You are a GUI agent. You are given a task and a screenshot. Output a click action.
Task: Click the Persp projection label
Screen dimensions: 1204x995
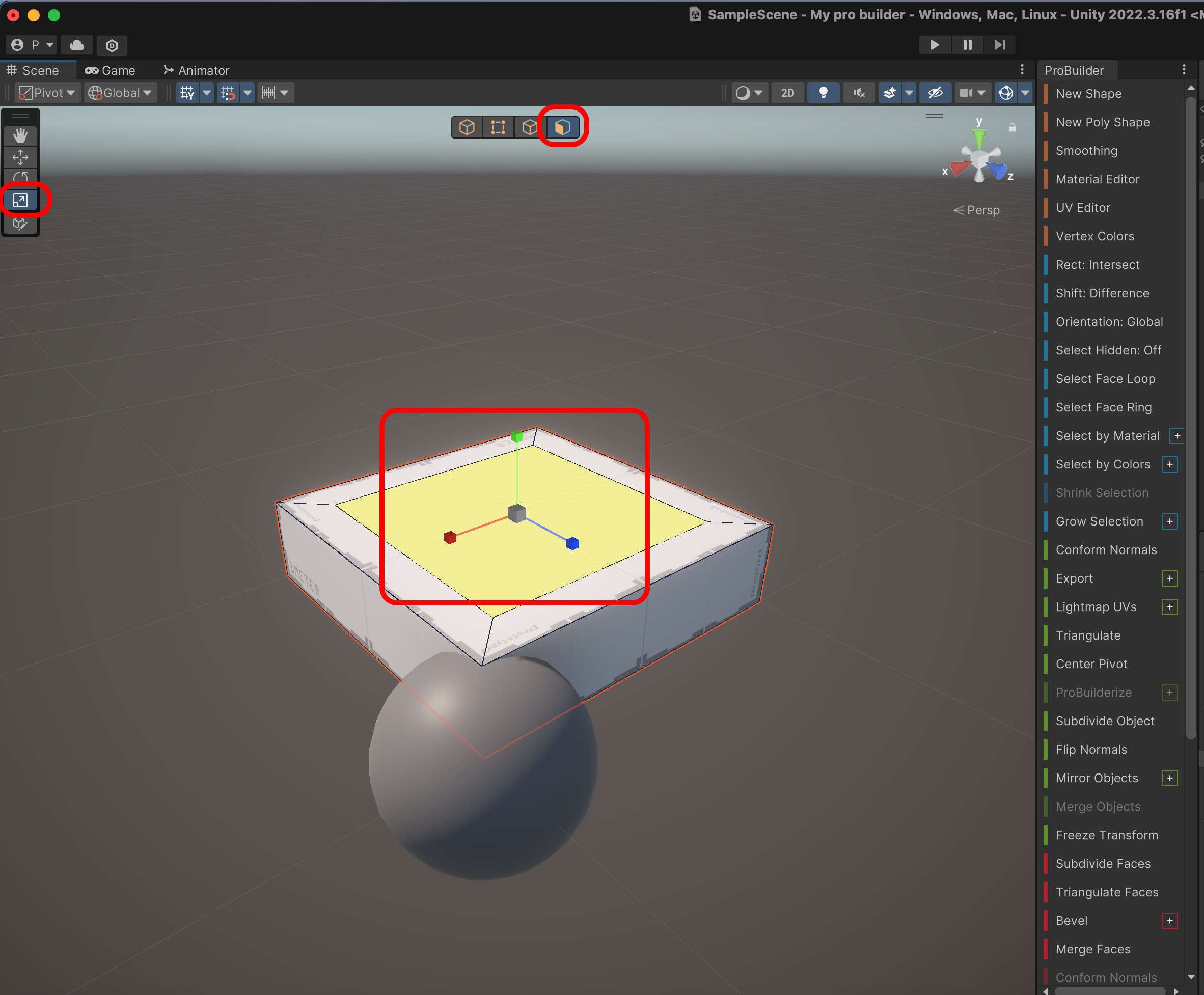coord(976,210)
